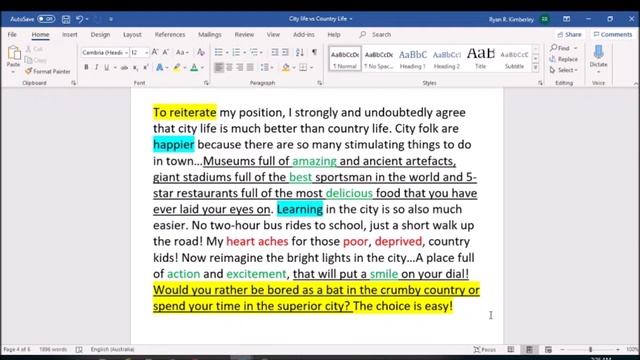Click the Justify alignment icon
This screenshot has width=640, height=360.
tap(250, 67)
